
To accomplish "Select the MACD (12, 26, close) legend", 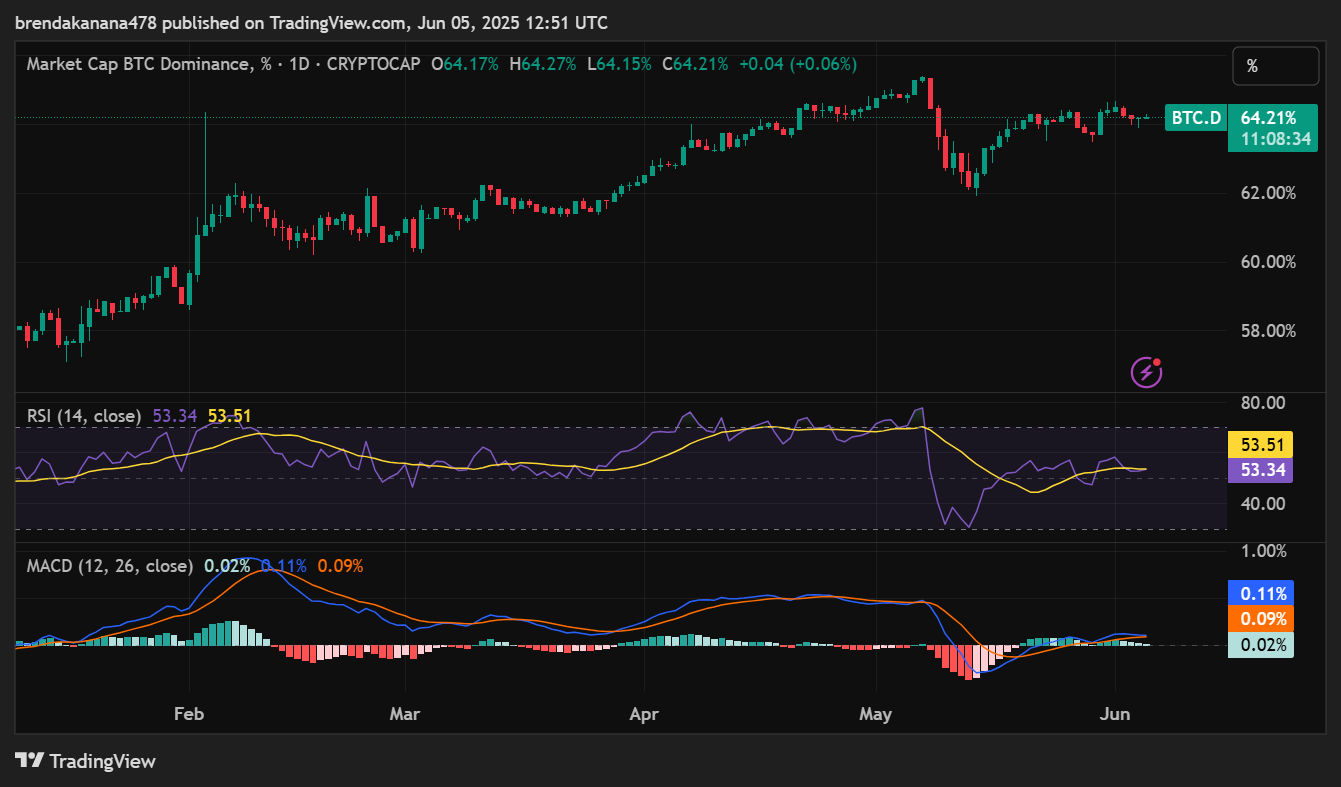I will [109, 566].
